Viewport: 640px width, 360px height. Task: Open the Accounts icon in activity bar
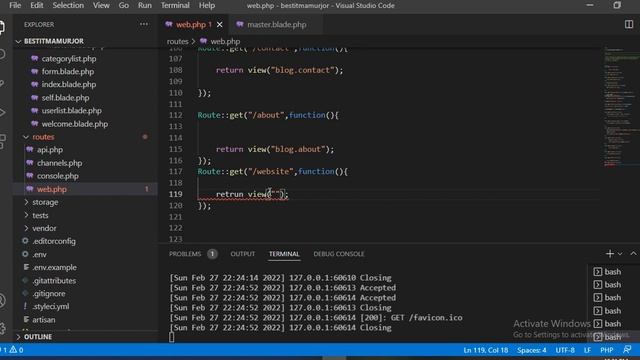click(2, 301)
